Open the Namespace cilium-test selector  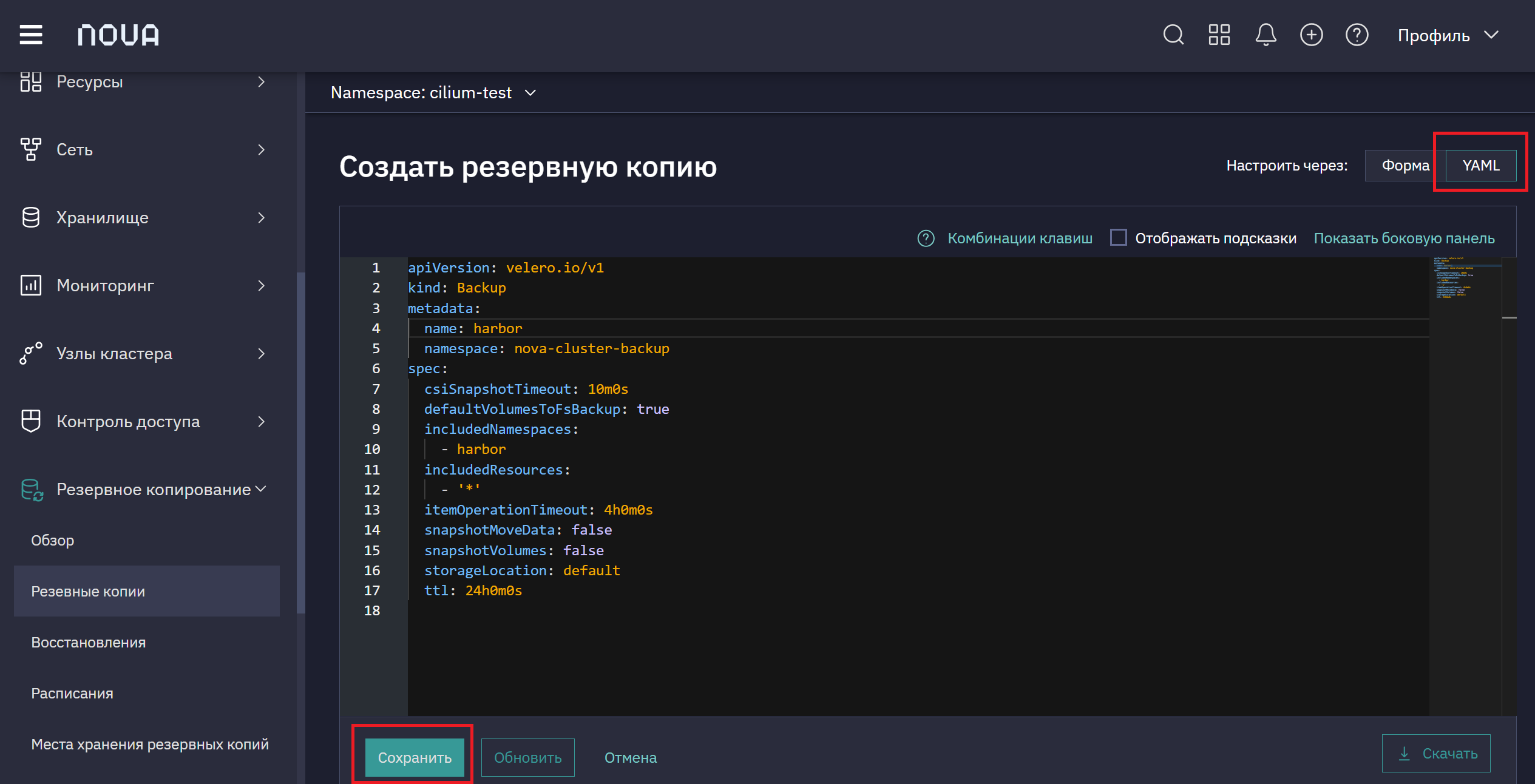pos(433,92)
